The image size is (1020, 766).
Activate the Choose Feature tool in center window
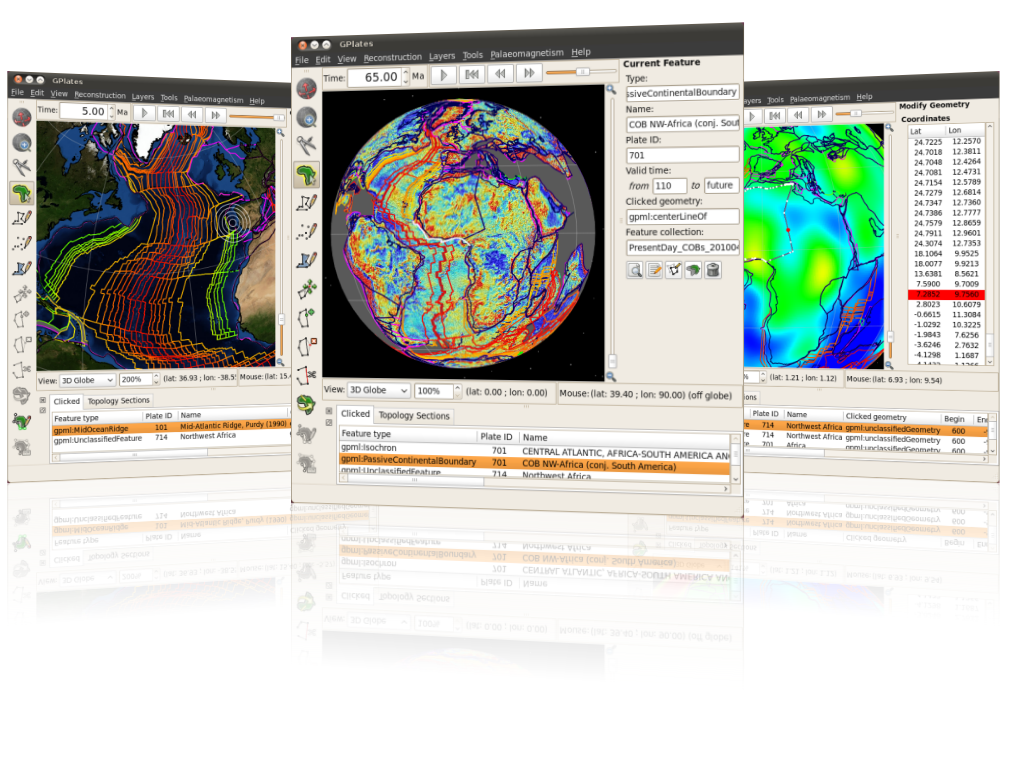click(306, 174)
